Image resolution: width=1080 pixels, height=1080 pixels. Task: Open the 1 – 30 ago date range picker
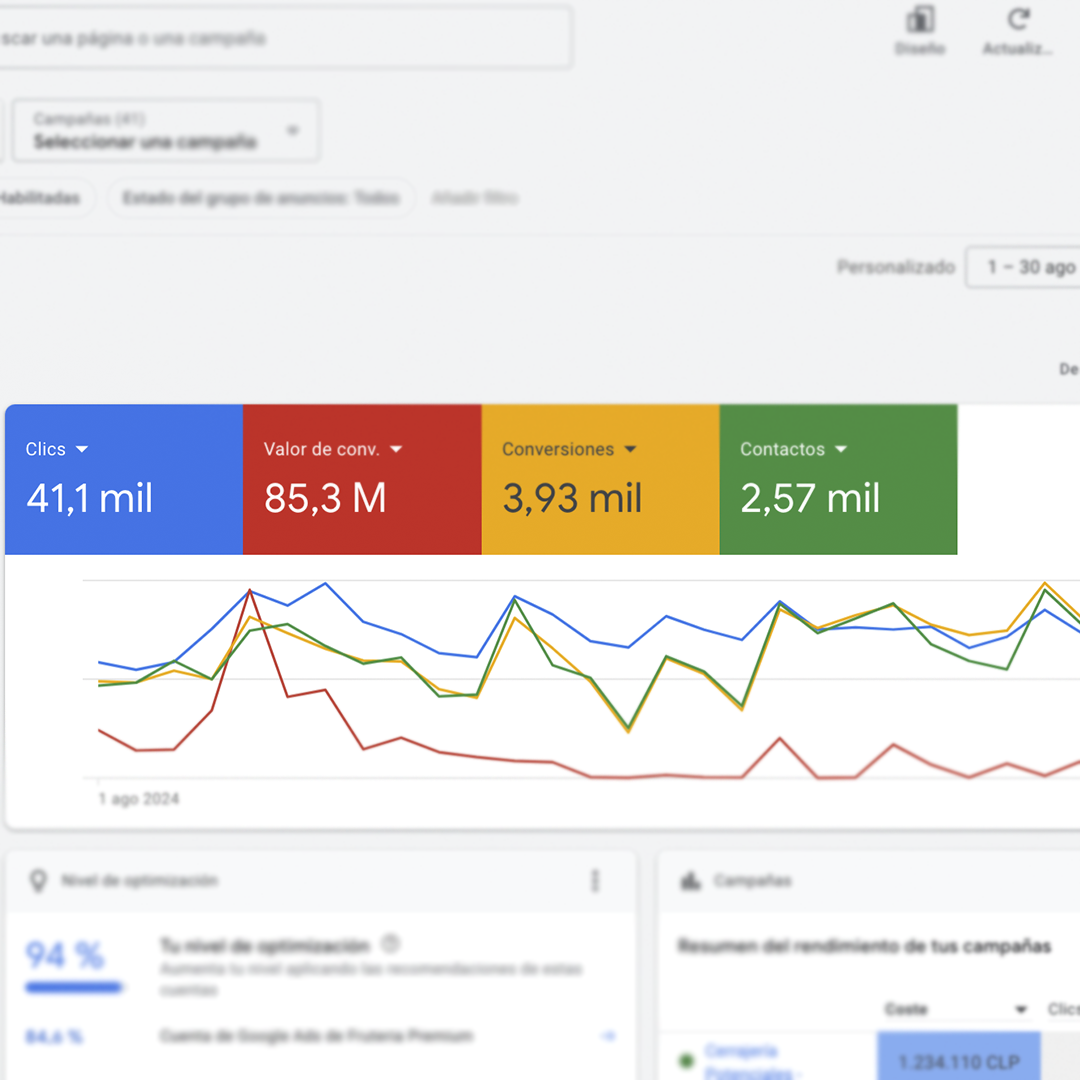[1024, 267]
